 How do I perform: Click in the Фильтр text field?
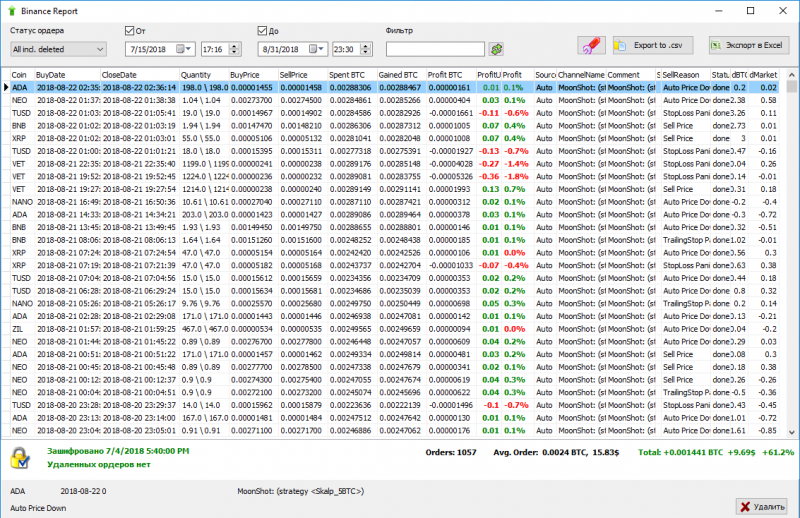tap(435, 49)
